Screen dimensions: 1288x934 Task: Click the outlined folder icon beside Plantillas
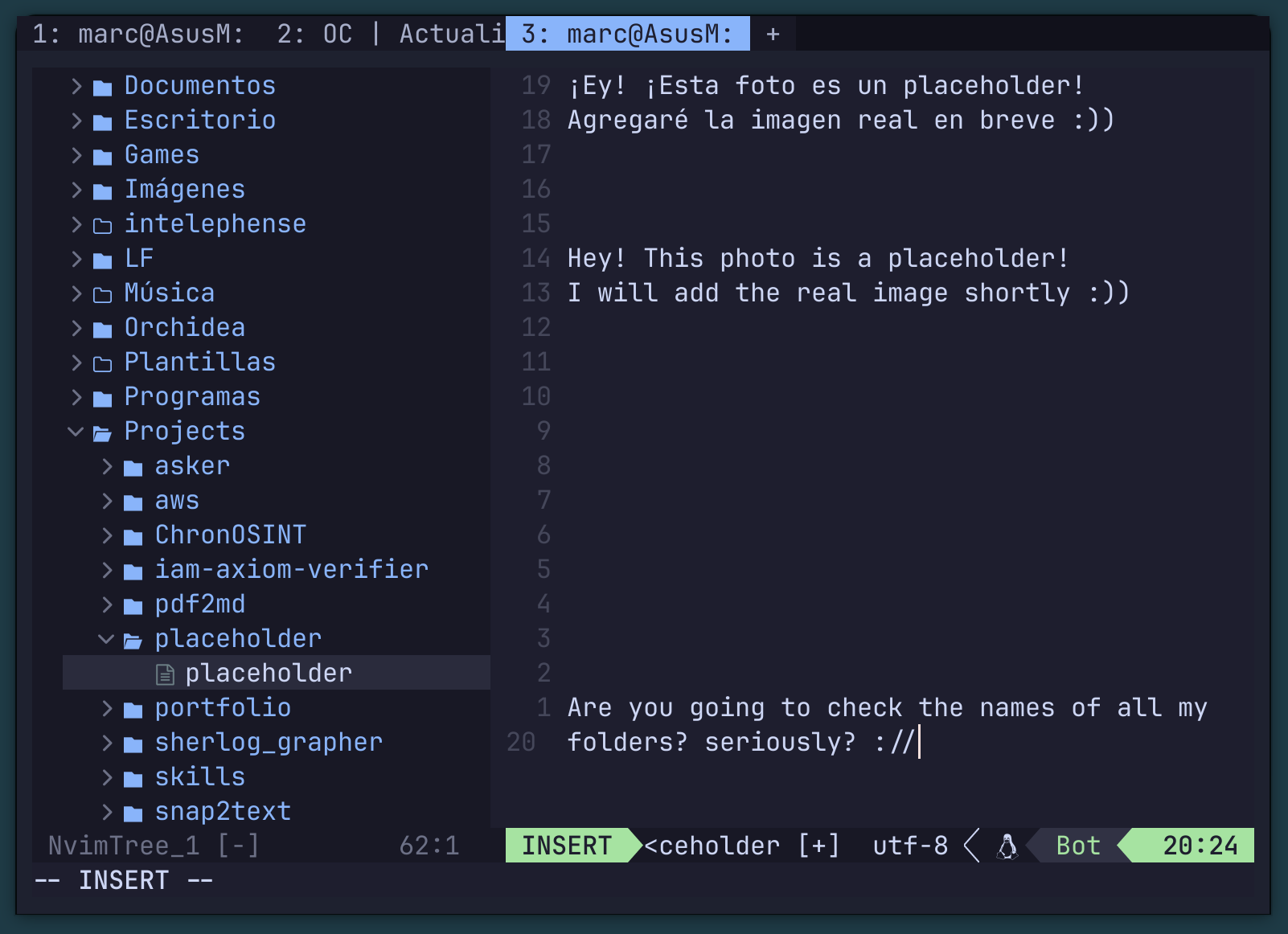pos(102,362)
